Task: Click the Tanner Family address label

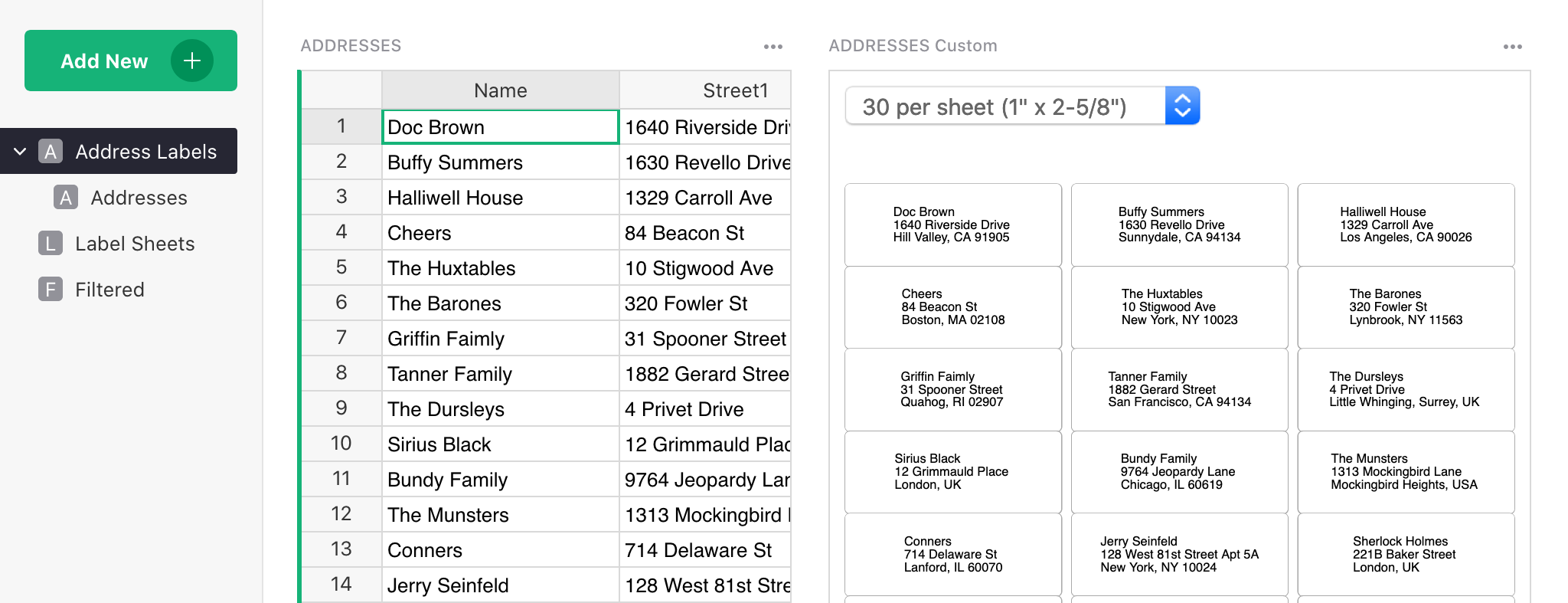Action: (1180, 389)
